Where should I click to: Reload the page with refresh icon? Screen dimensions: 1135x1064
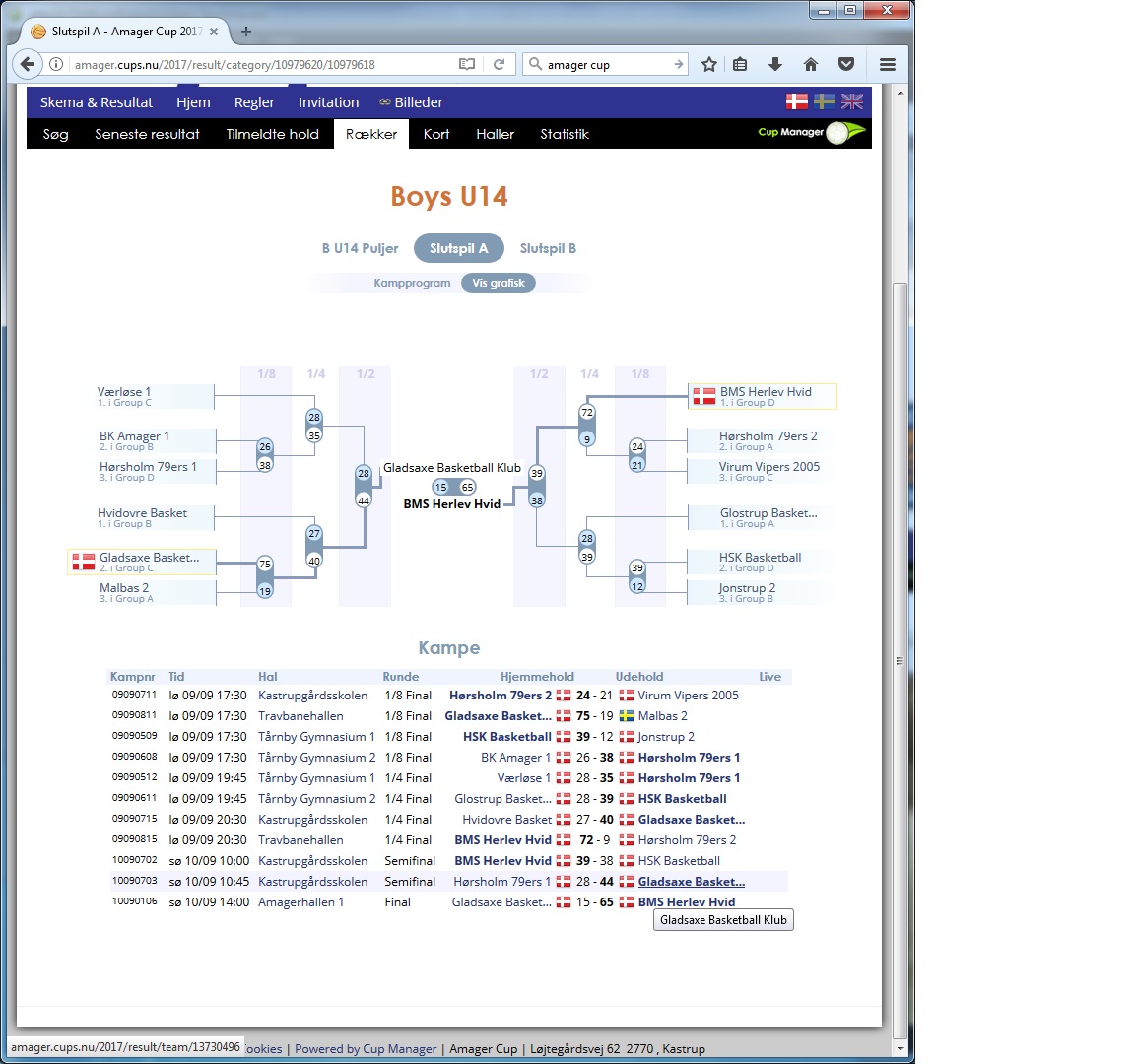coord(500,64)
